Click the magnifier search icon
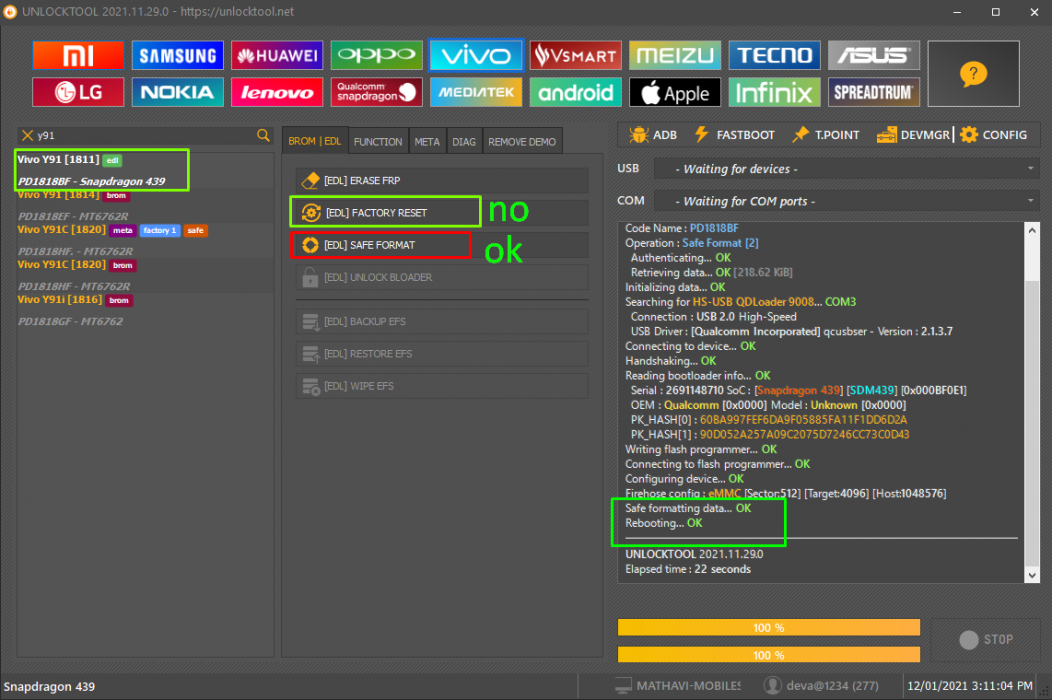This screenshot has width=1052, height=700. point(263,136)
